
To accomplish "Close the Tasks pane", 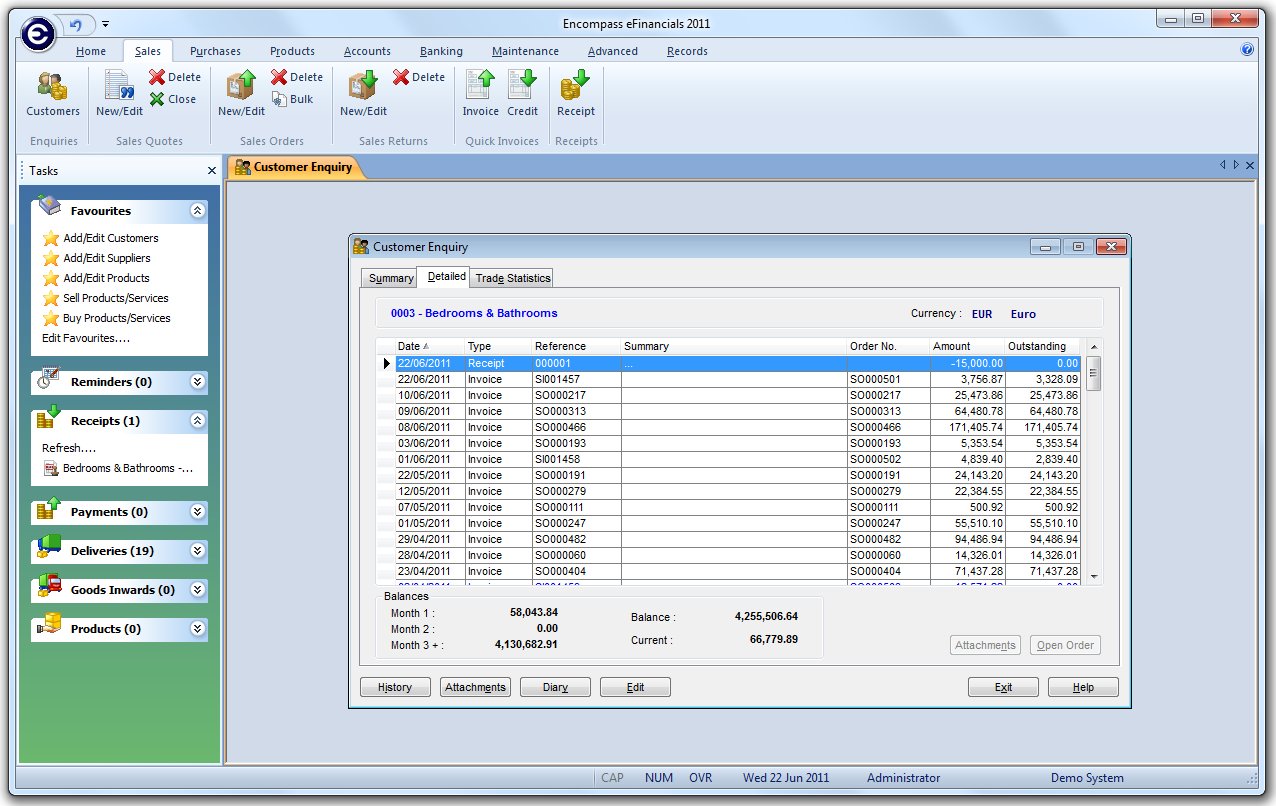I will (211, 171).
